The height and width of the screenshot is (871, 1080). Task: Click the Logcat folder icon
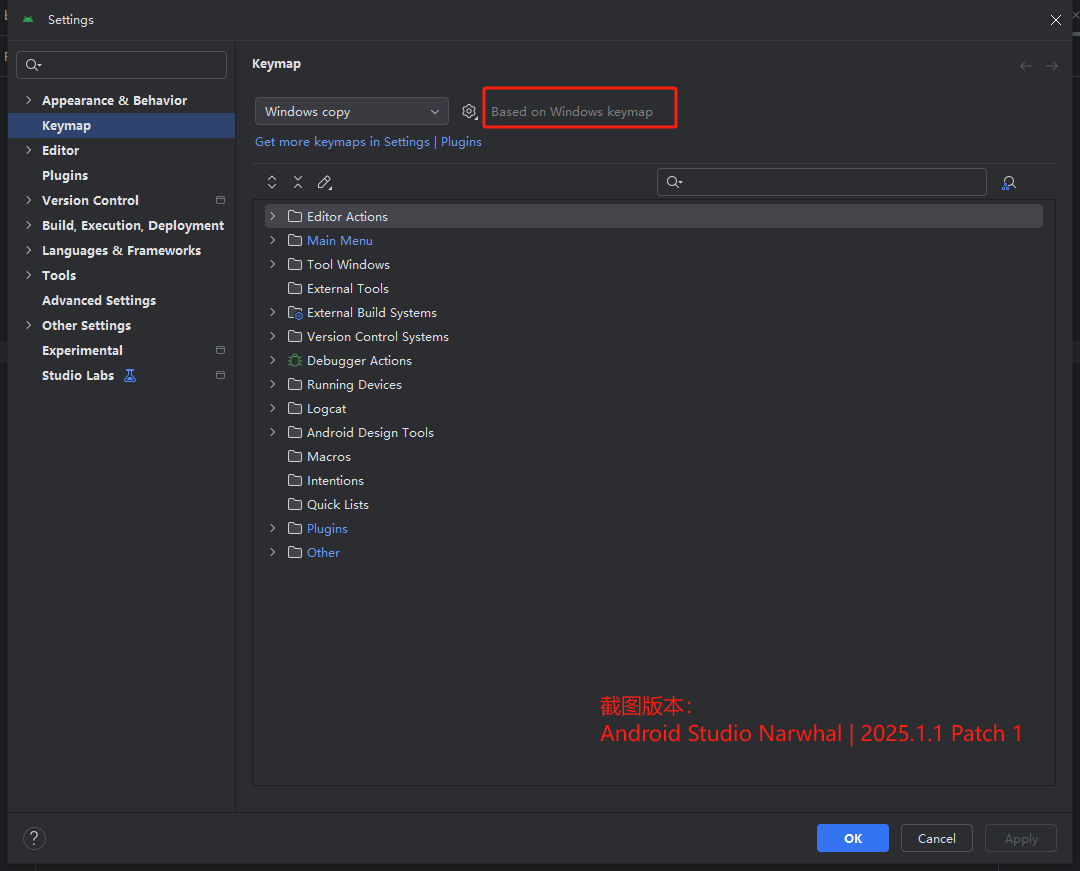pos(295,408)
